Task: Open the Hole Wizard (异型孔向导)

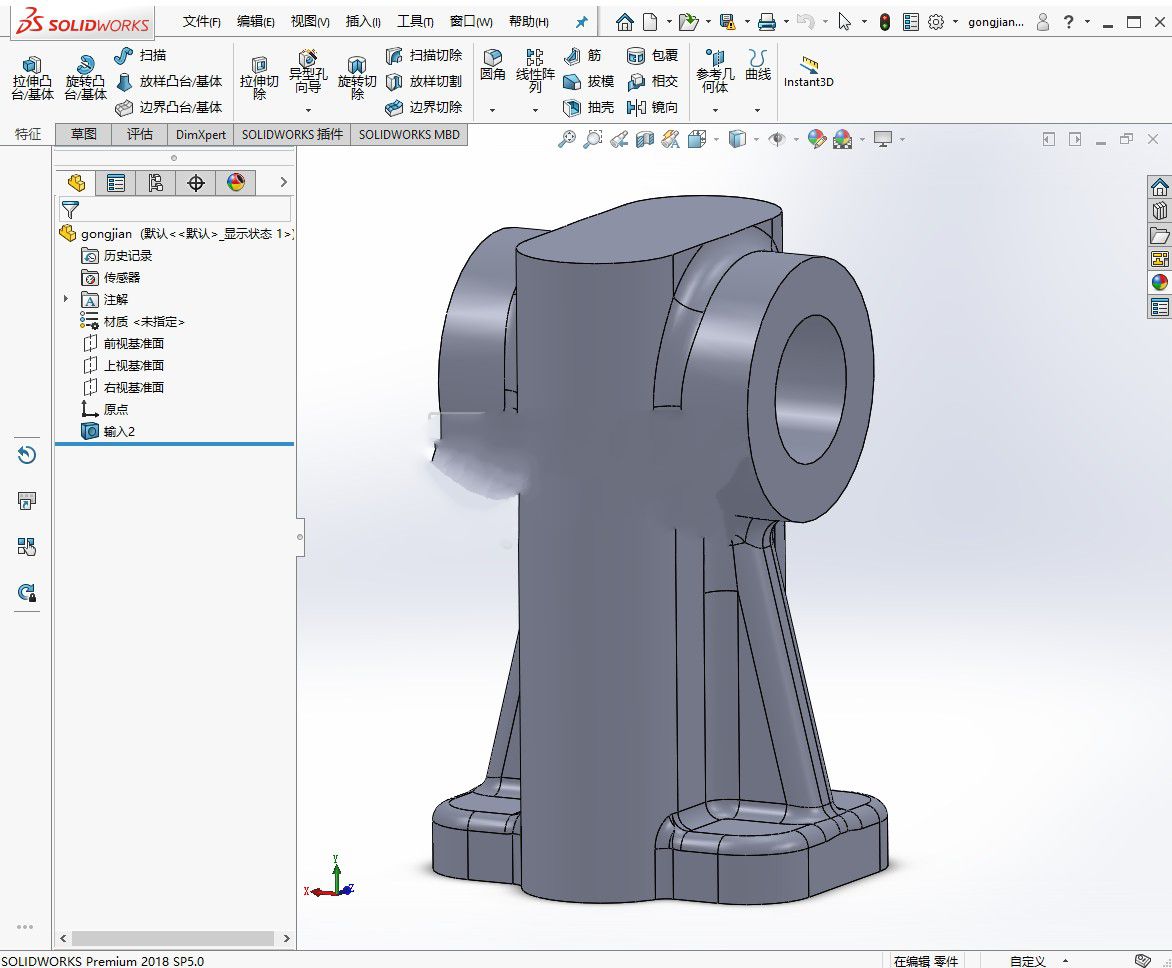Action: [308, 73]
